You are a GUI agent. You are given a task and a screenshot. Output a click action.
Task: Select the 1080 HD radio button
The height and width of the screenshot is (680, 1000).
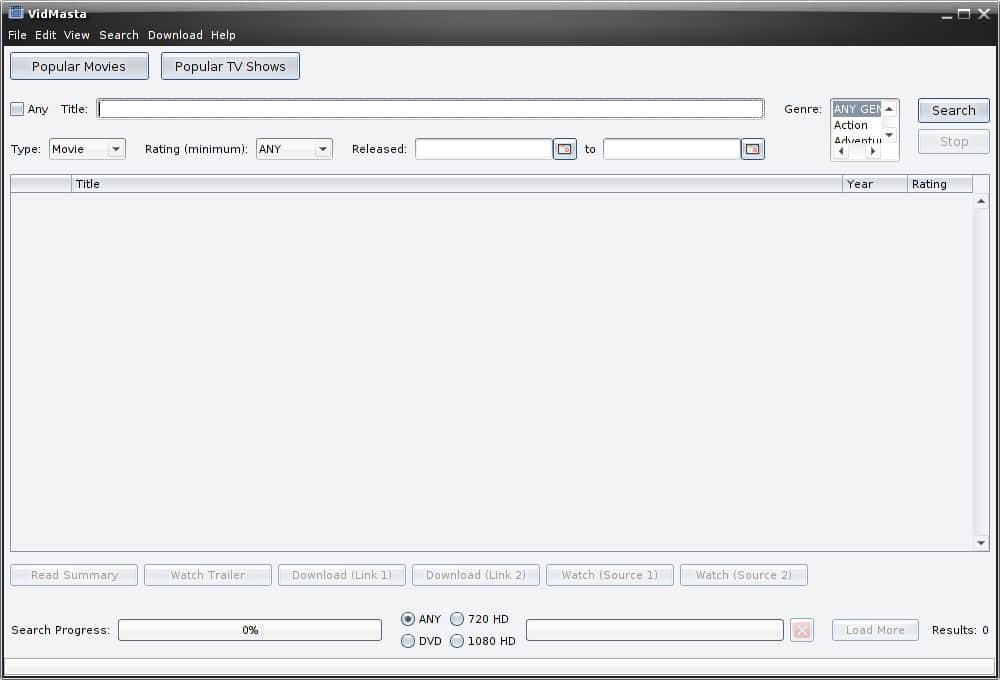[457, 641]
